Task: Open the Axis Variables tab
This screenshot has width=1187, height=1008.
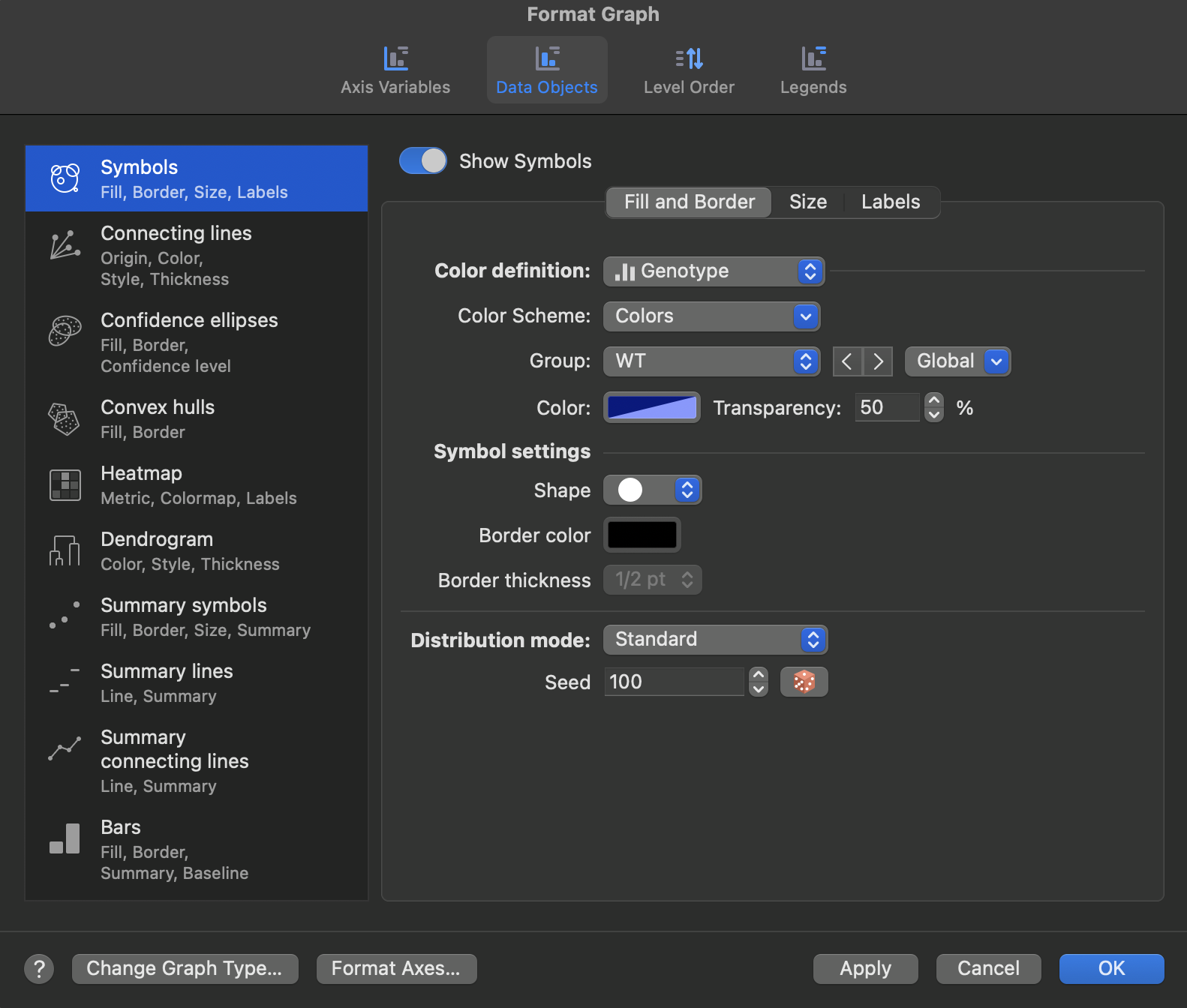Action: (x=395, y=70)
